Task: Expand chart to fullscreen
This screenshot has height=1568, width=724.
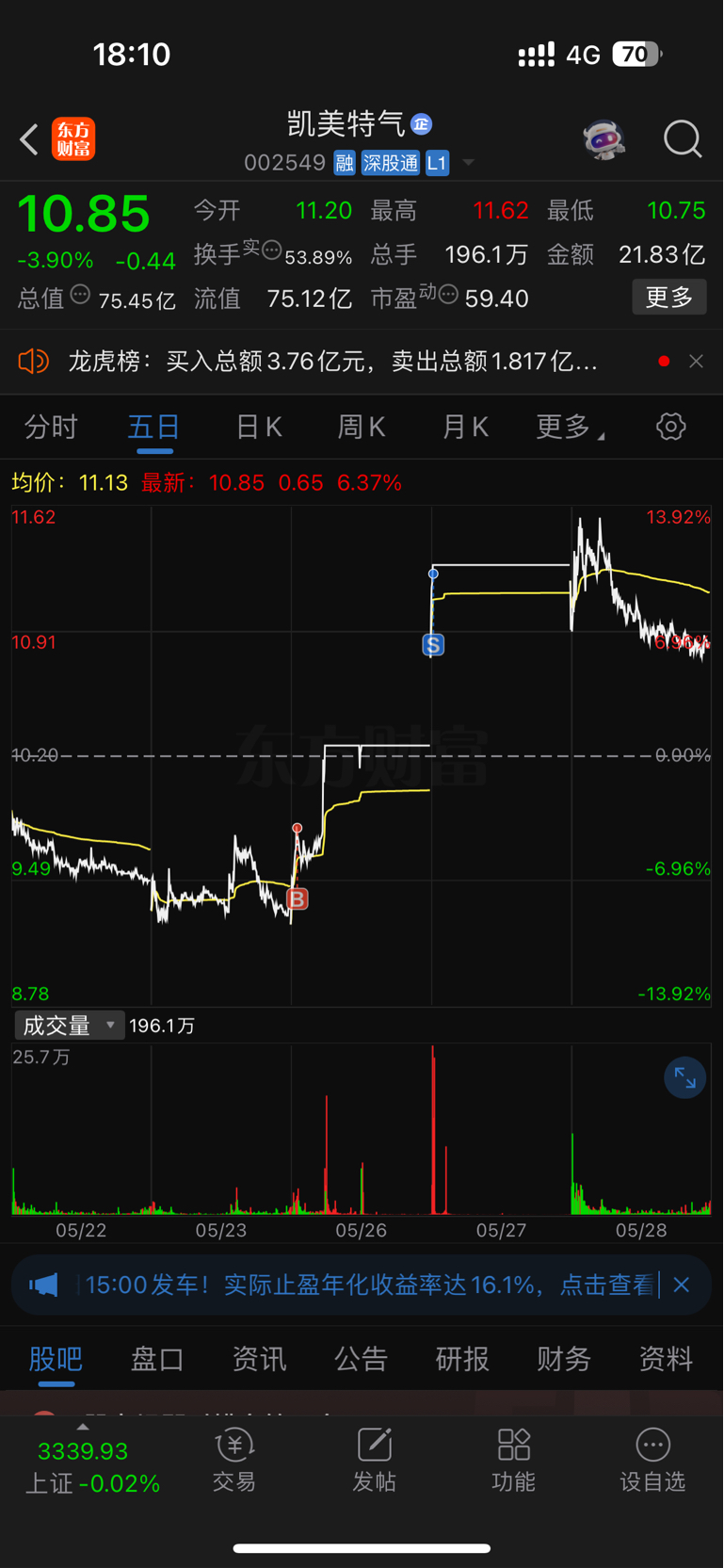Action: [x=684, y=1078]
